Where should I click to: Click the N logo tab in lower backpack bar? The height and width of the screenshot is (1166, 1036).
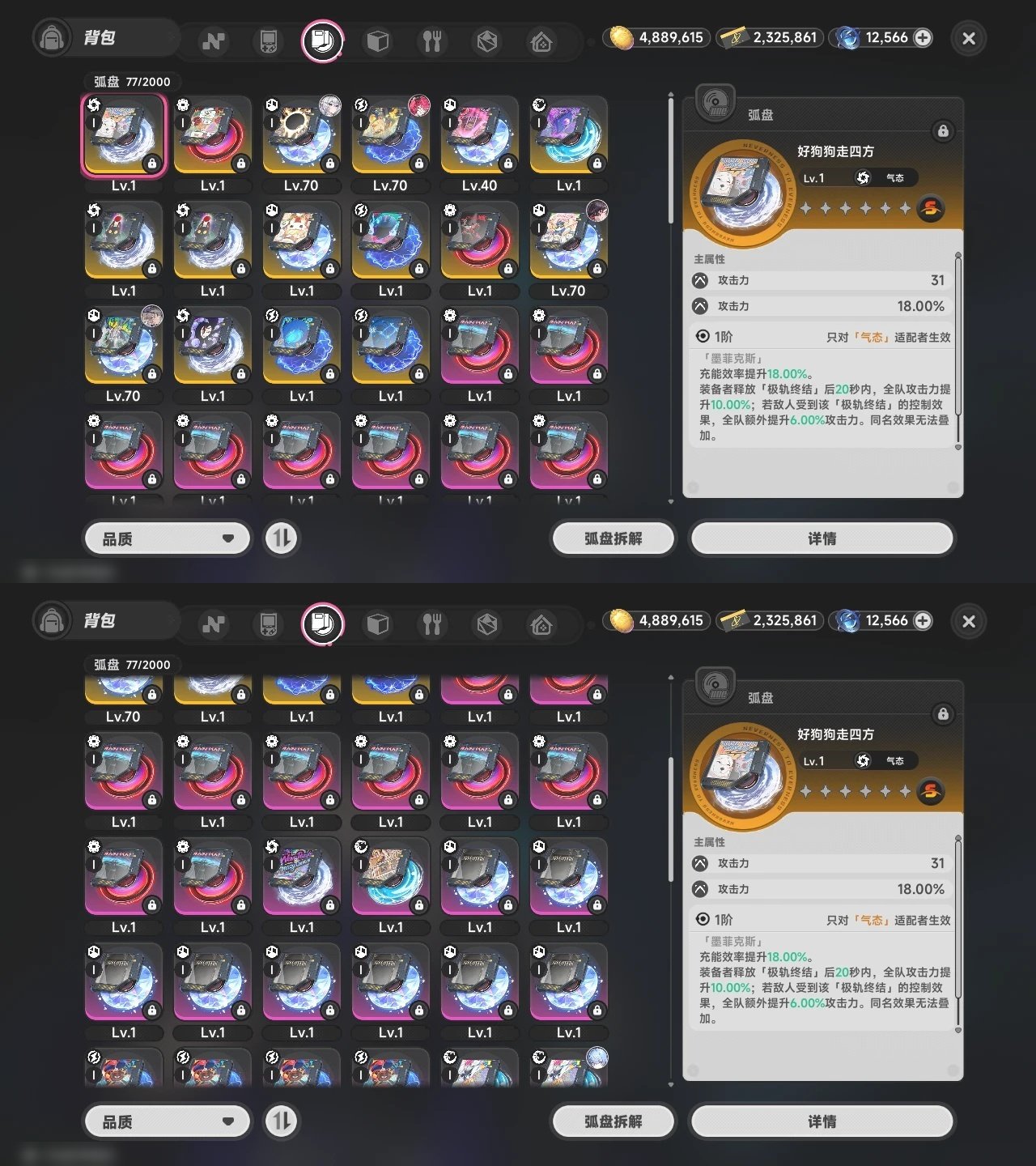click(214, 623)
